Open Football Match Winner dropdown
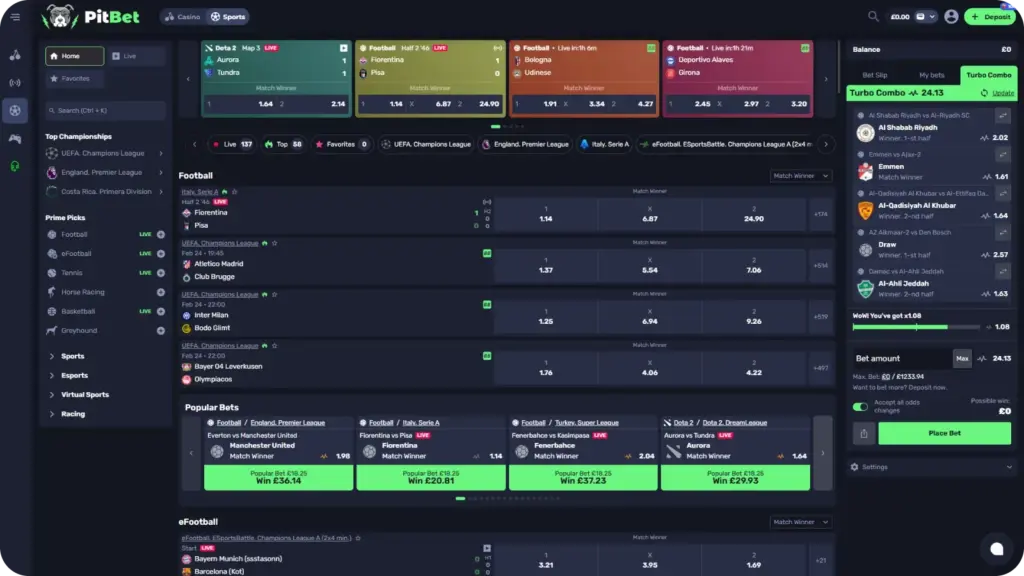The height and width of the screenshot is (576, 1024). coord(800,176)
